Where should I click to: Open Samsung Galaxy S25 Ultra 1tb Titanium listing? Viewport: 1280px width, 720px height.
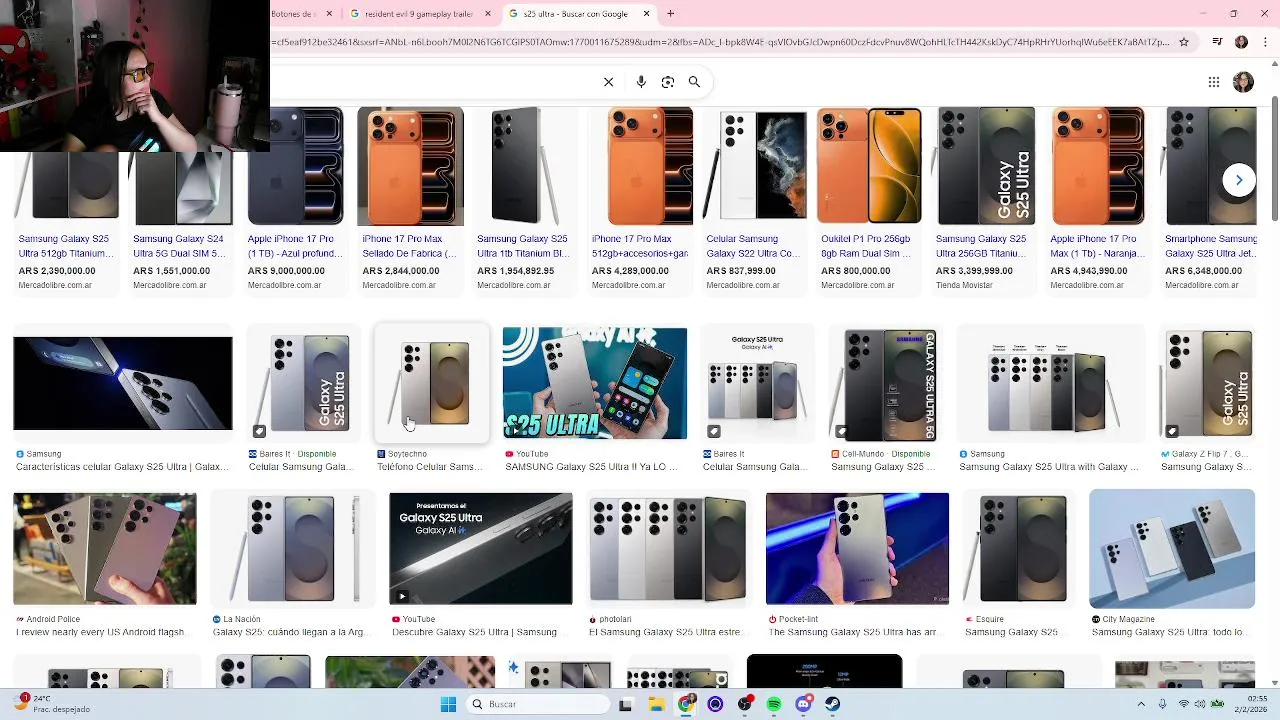pos(525,200)
